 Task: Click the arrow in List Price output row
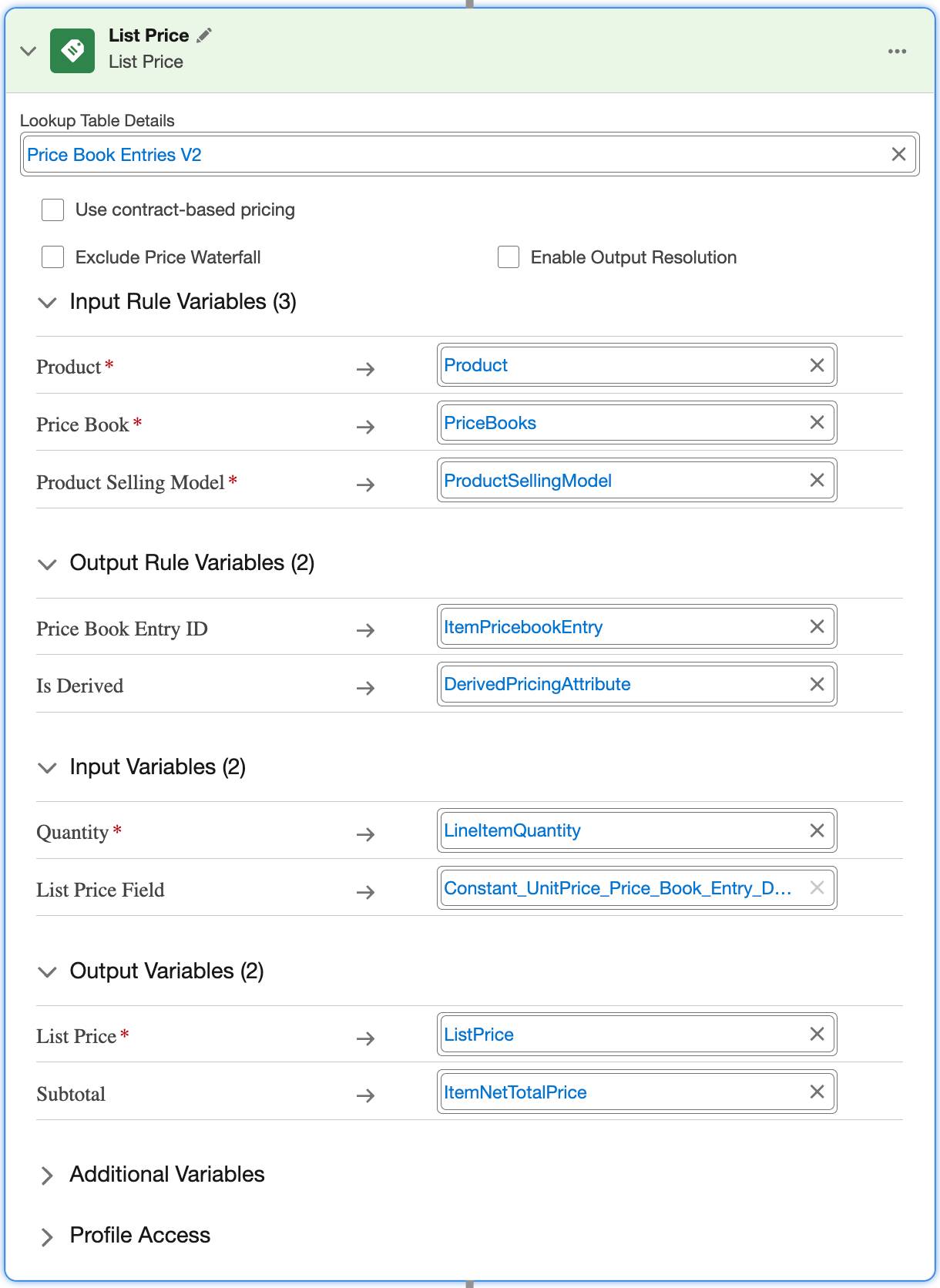366,1038
